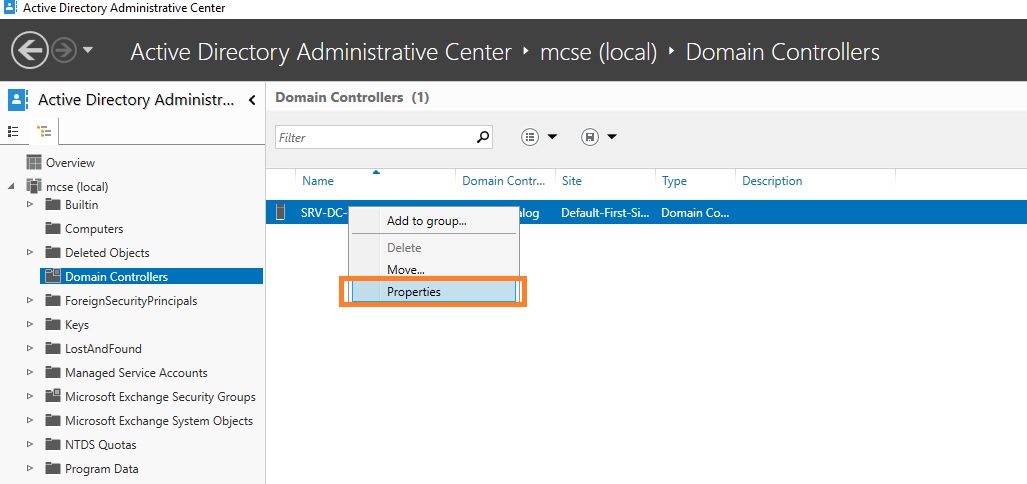This screenshot has height=484, width=1027.
Task: Open the view options list dropdown
Action: (540, 137)
